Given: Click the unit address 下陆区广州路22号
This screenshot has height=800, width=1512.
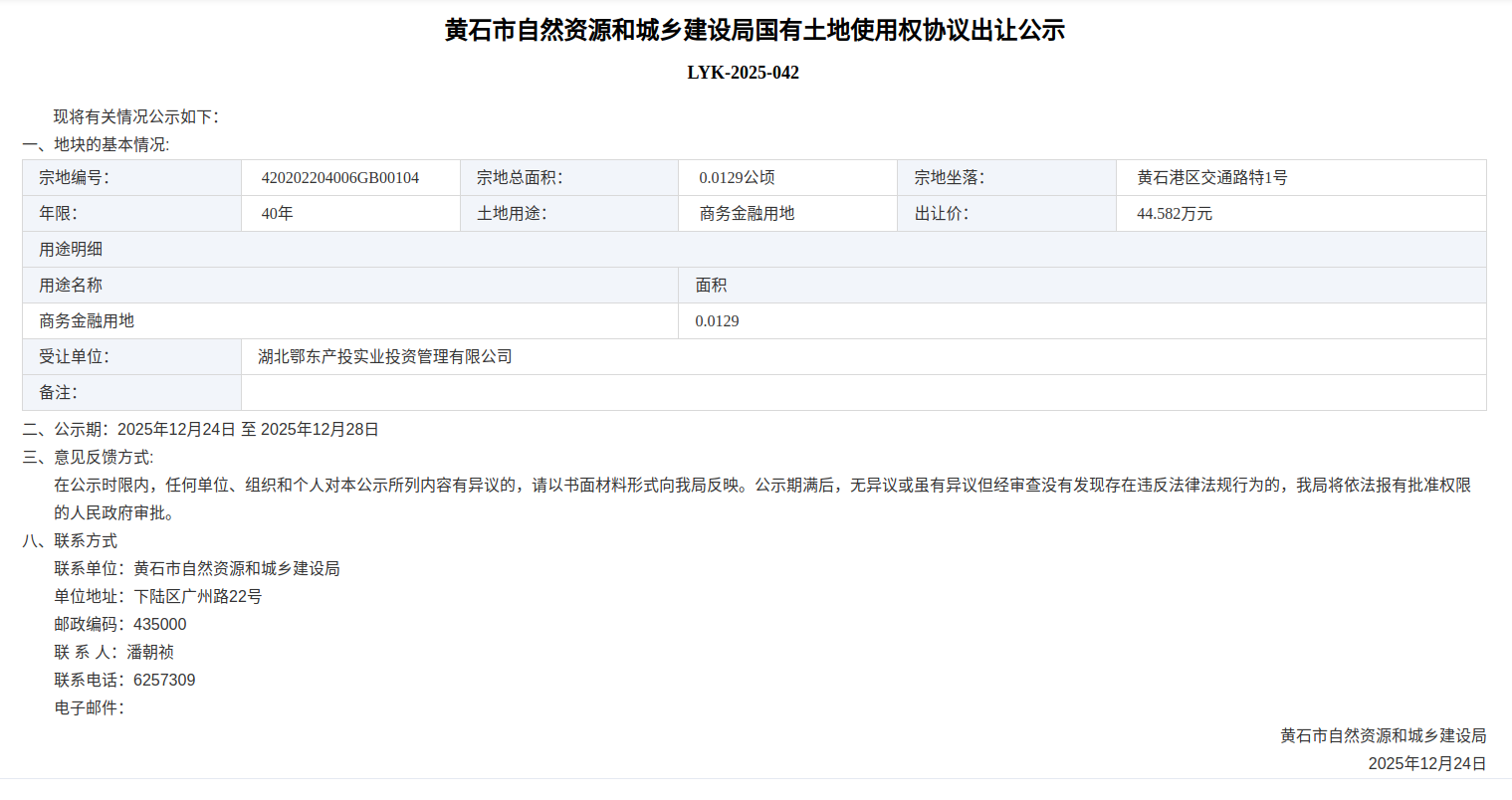Looking at the screenshot, I should [x=197, y=597].
